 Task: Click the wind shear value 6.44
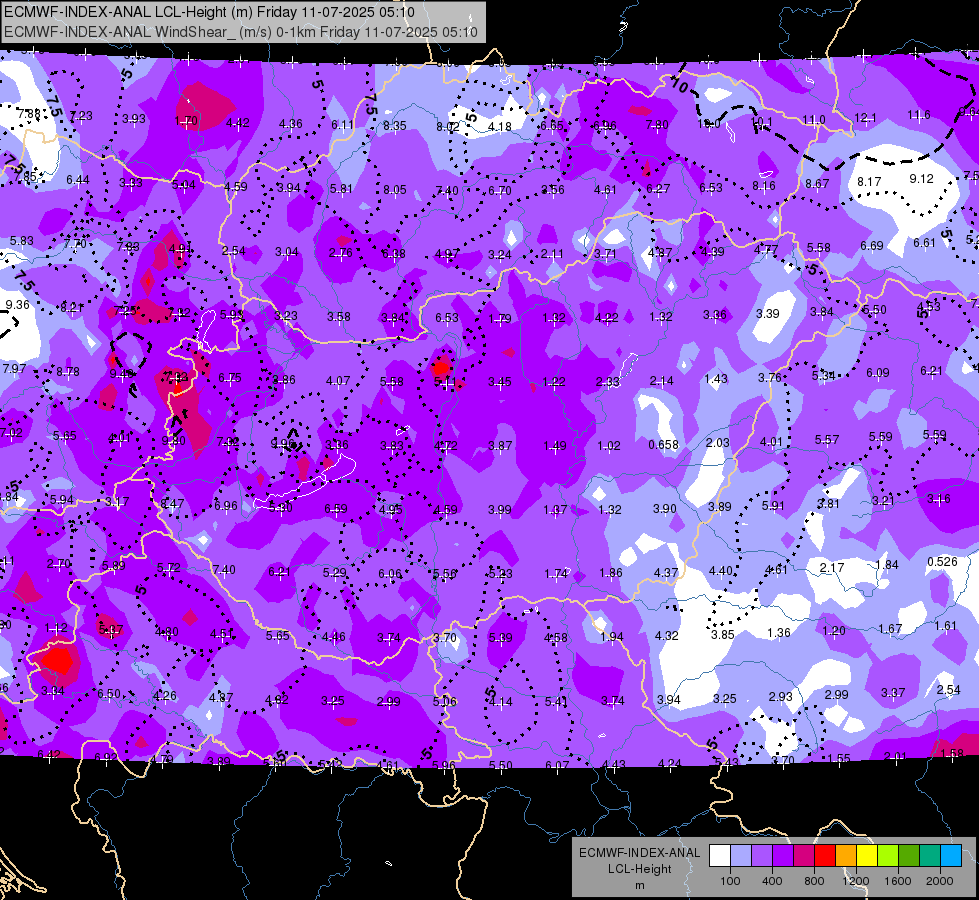coord(77,180)
